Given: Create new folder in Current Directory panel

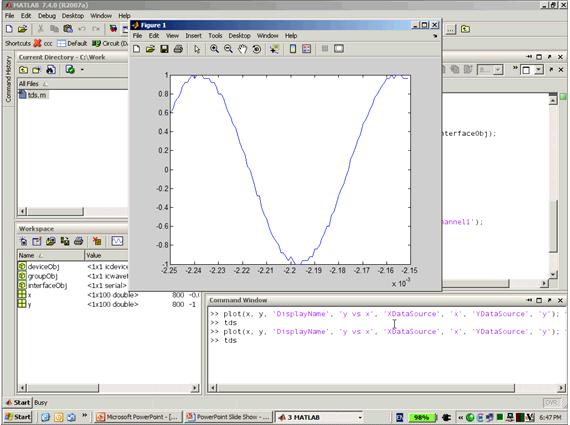Looking at the screenshot, I should [37, 70].
